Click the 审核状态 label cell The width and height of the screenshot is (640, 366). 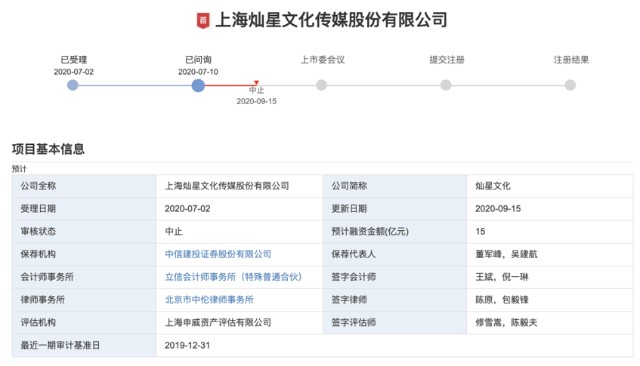click(84, 232)
